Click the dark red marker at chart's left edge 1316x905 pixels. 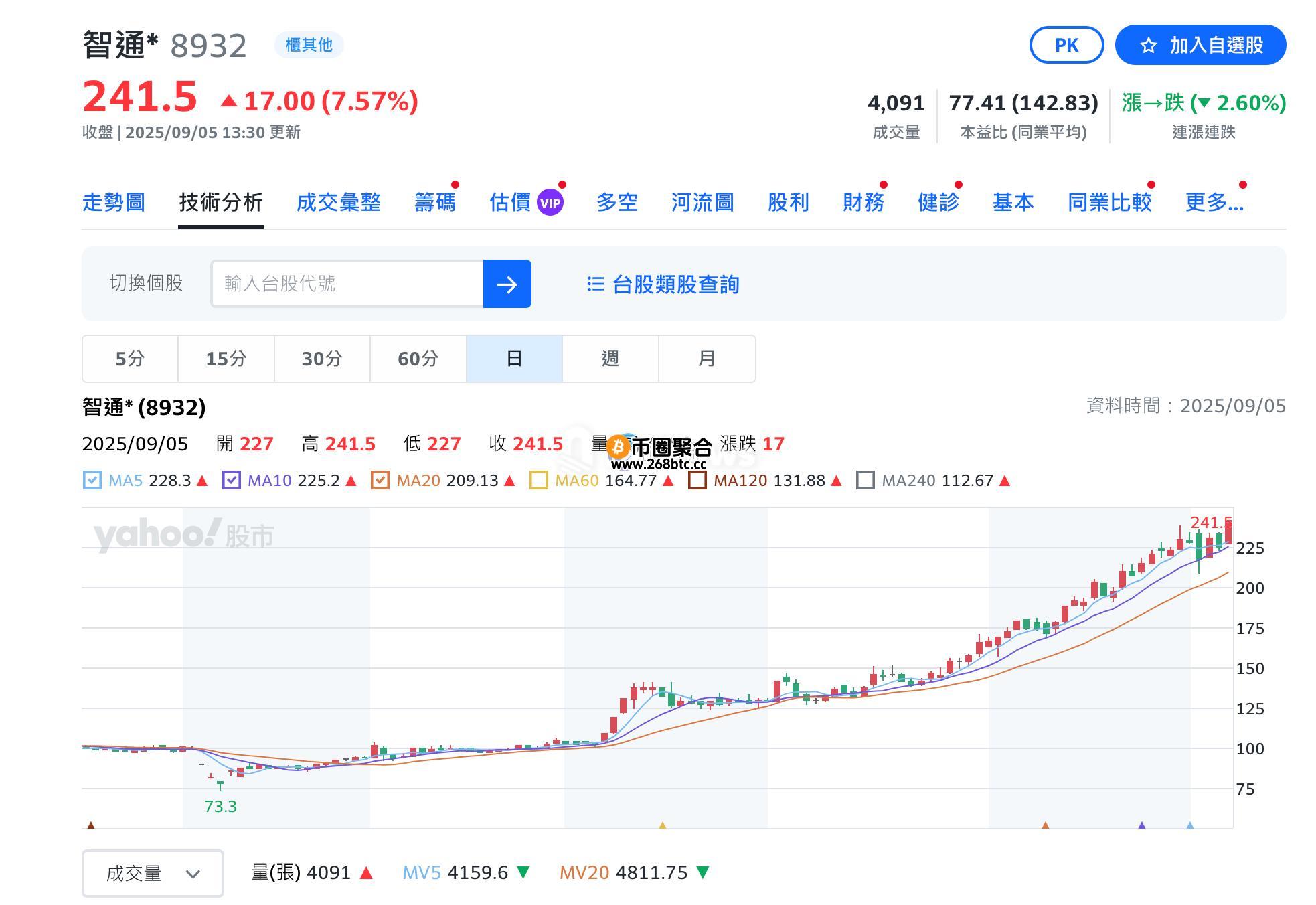pos(91,825)
